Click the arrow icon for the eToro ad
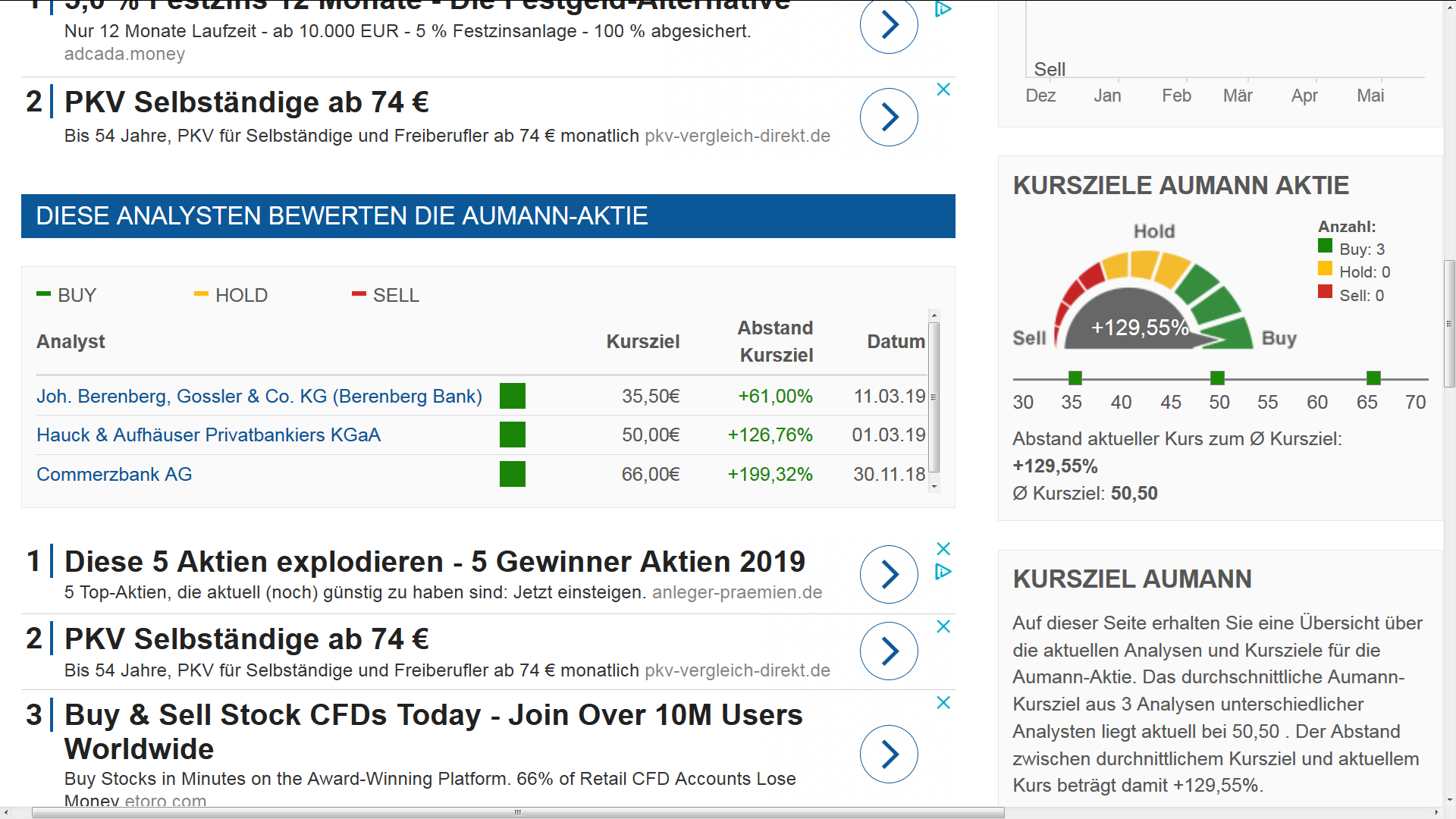The width and height of the screenshot is (1456, 819). [888, 755]
